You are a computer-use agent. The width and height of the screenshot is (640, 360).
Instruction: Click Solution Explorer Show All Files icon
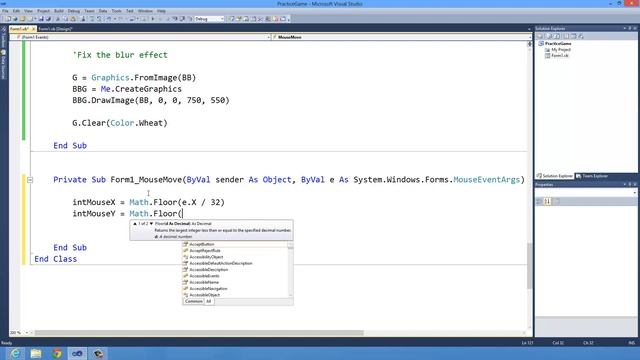click(x=548, y=36)
